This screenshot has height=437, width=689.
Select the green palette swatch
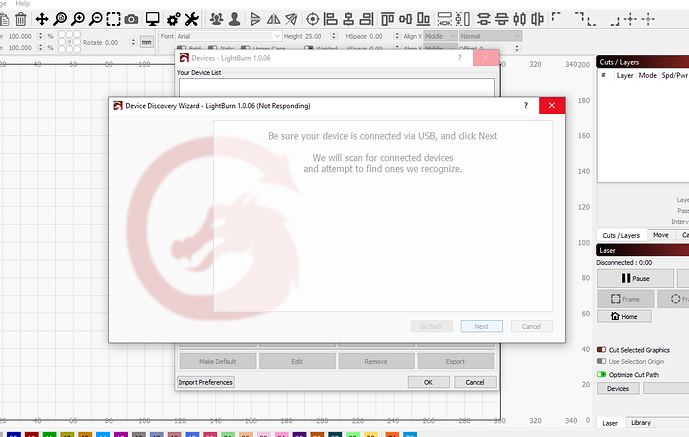coord(49,434)
